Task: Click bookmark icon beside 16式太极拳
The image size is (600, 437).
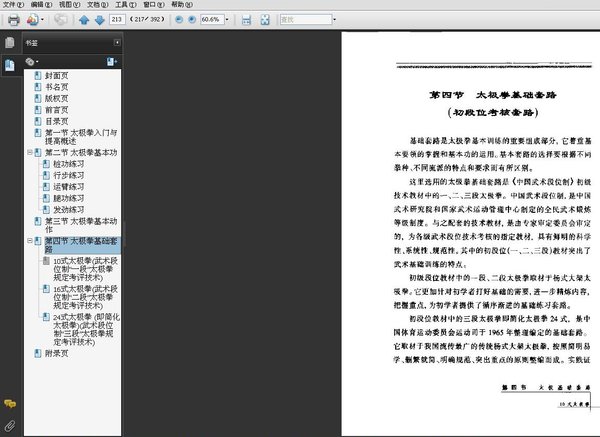Action: pyautogui.click(x=46, y=289)
